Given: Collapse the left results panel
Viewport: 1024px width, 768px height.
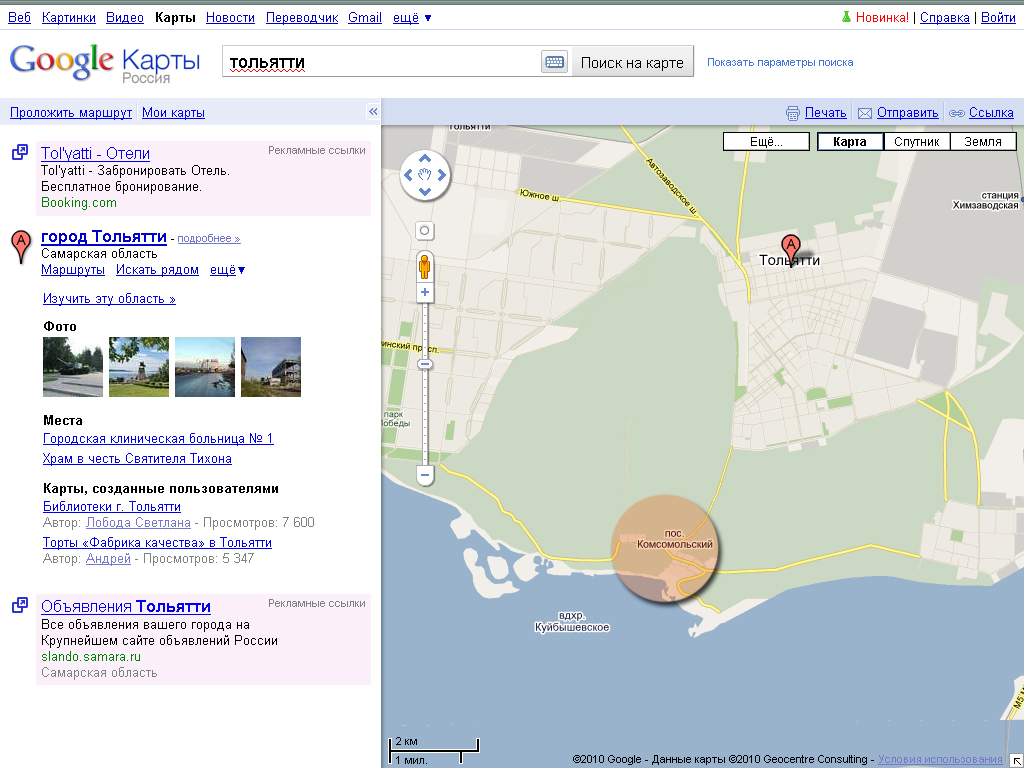Looking at the screenshot, I should click(x=373, y=112).
